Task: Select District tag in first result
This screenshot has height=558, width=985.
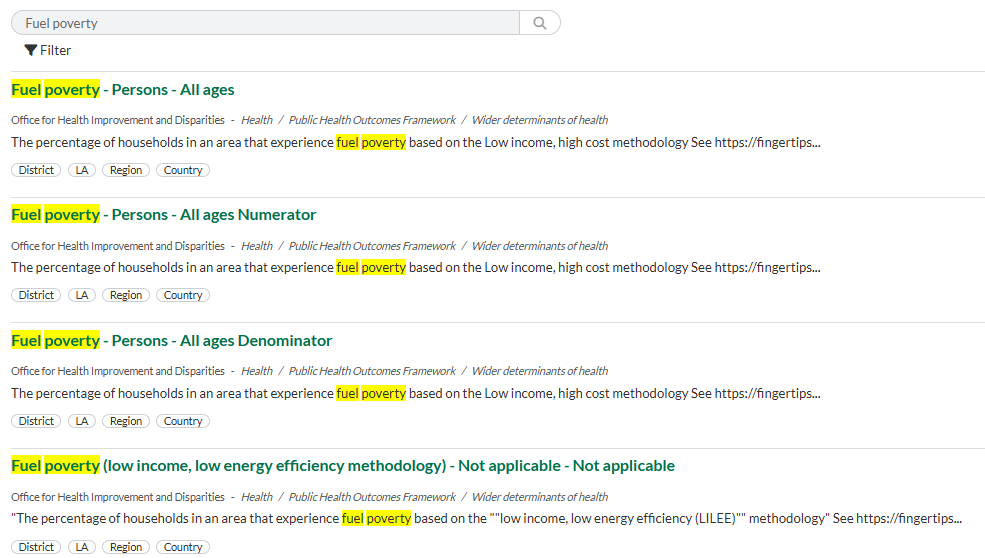Action: [x=36, y=170]
